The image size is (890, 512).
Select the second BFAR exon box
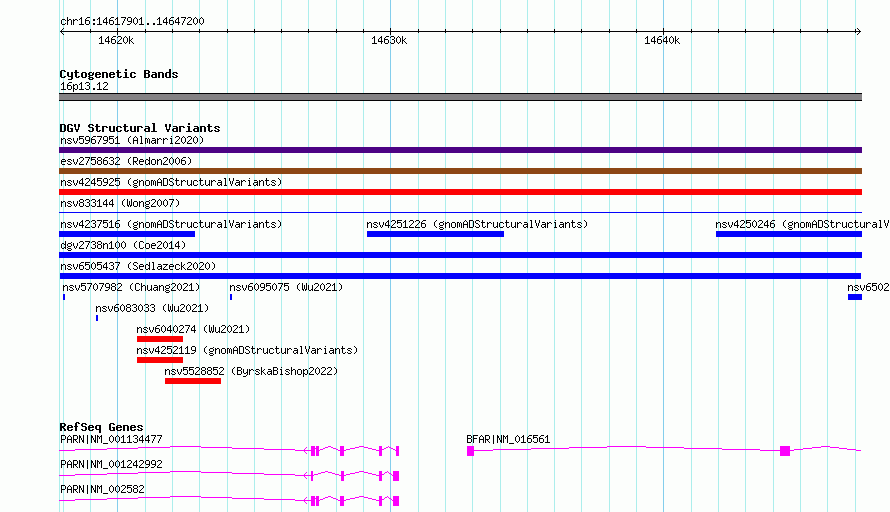(785, 451)
